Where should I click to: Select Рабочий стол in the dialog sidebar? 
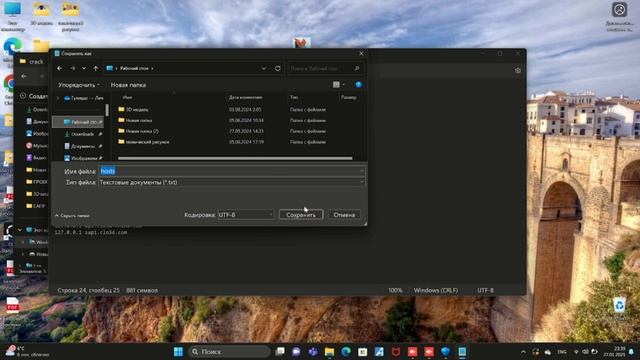click(78, 122)
